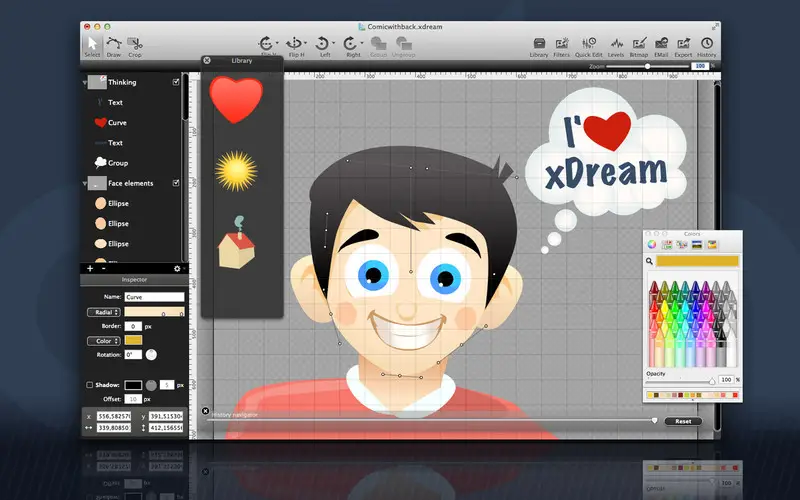Click the magnifier in Colors window
The width and height of the screenshot is (800, 500).
[x=649, y=261]
